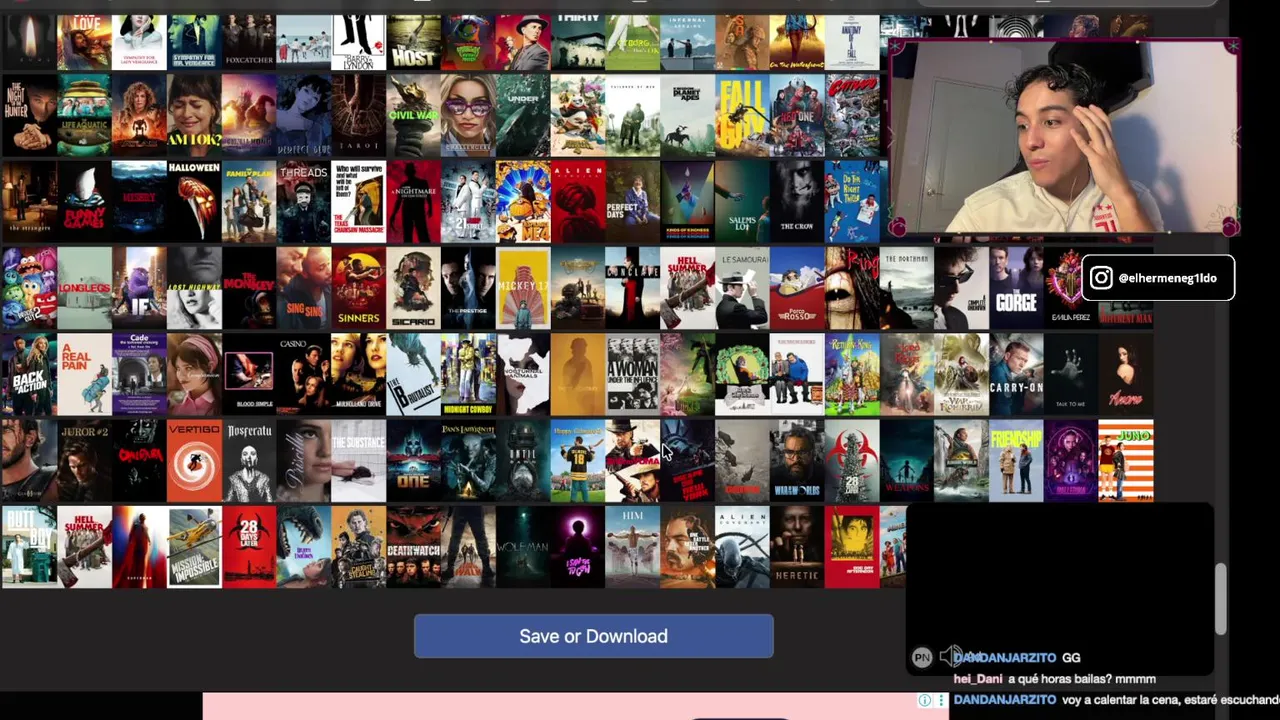The height and width of the screenshot is (720, 1280).
Task: Click the Threads movie poster
Action: (x=303, y=202)
